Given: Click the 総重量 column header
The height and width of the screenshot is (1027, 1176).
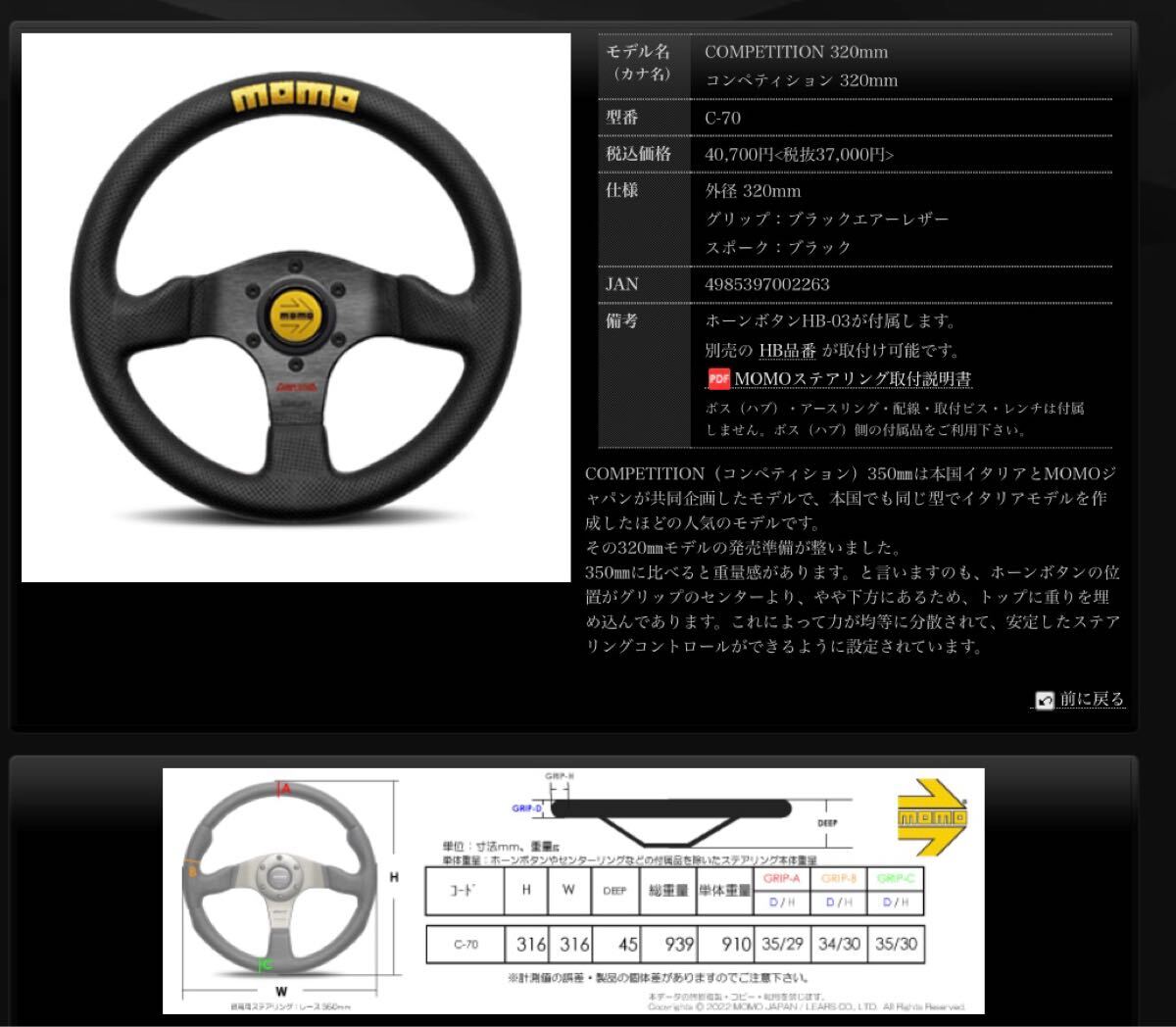Looking at the screenshot, I should pos(668,890).
